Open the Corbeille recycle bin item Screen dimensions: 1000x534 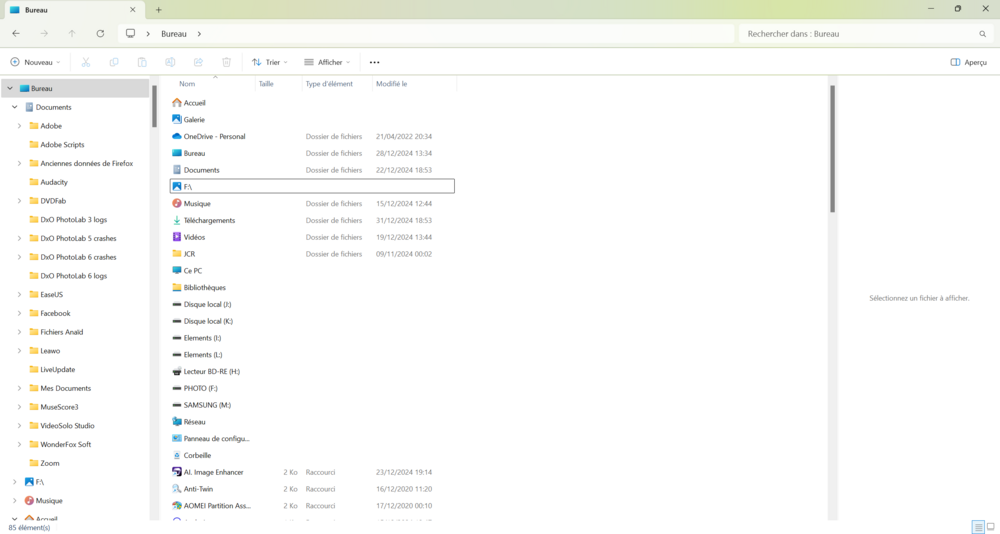click(x=197, y=455)
